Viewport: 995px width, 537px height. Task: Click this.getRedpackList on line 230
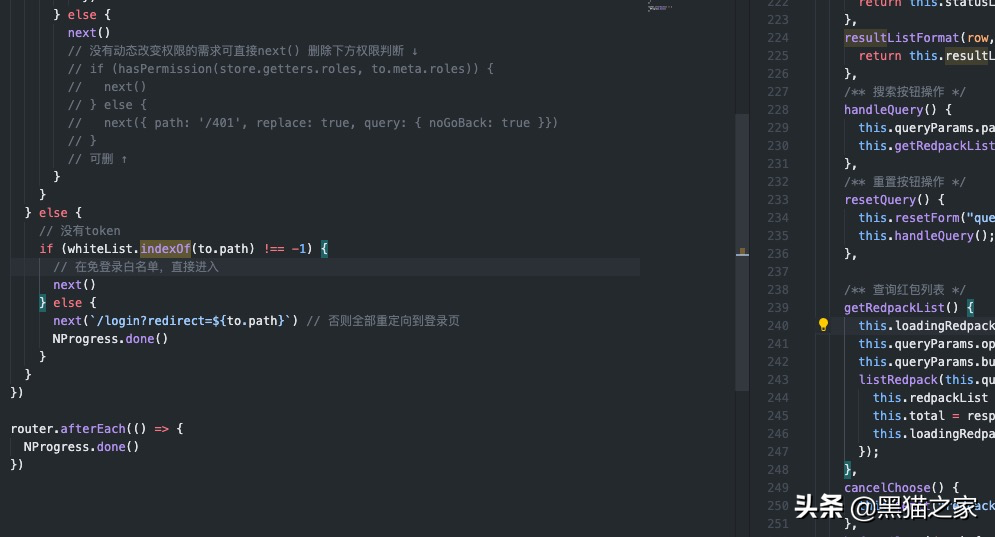click(926, 146)
